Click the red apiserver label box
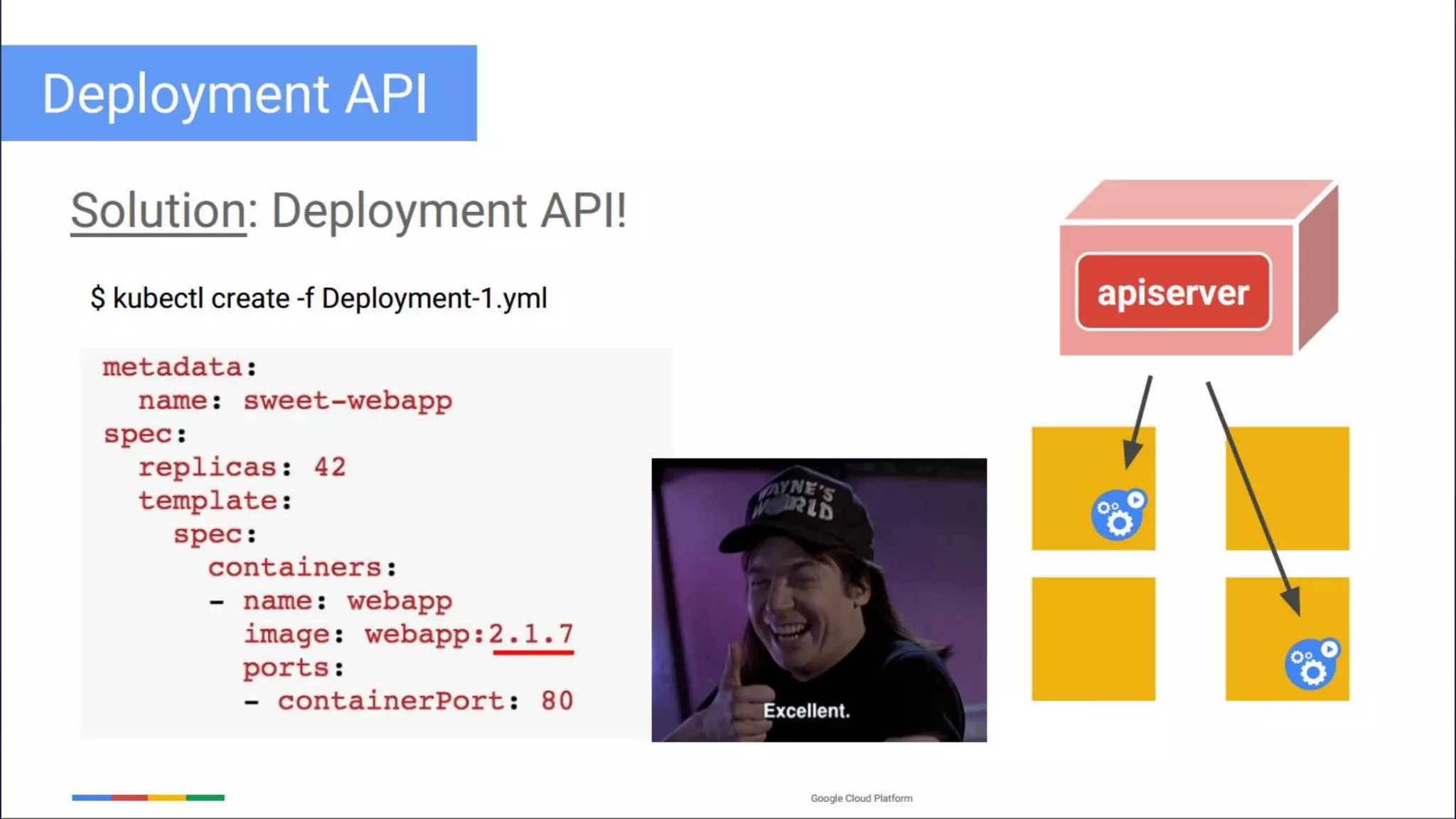Viewport: 1456px width, 819px height. (x=1173, y=292)
